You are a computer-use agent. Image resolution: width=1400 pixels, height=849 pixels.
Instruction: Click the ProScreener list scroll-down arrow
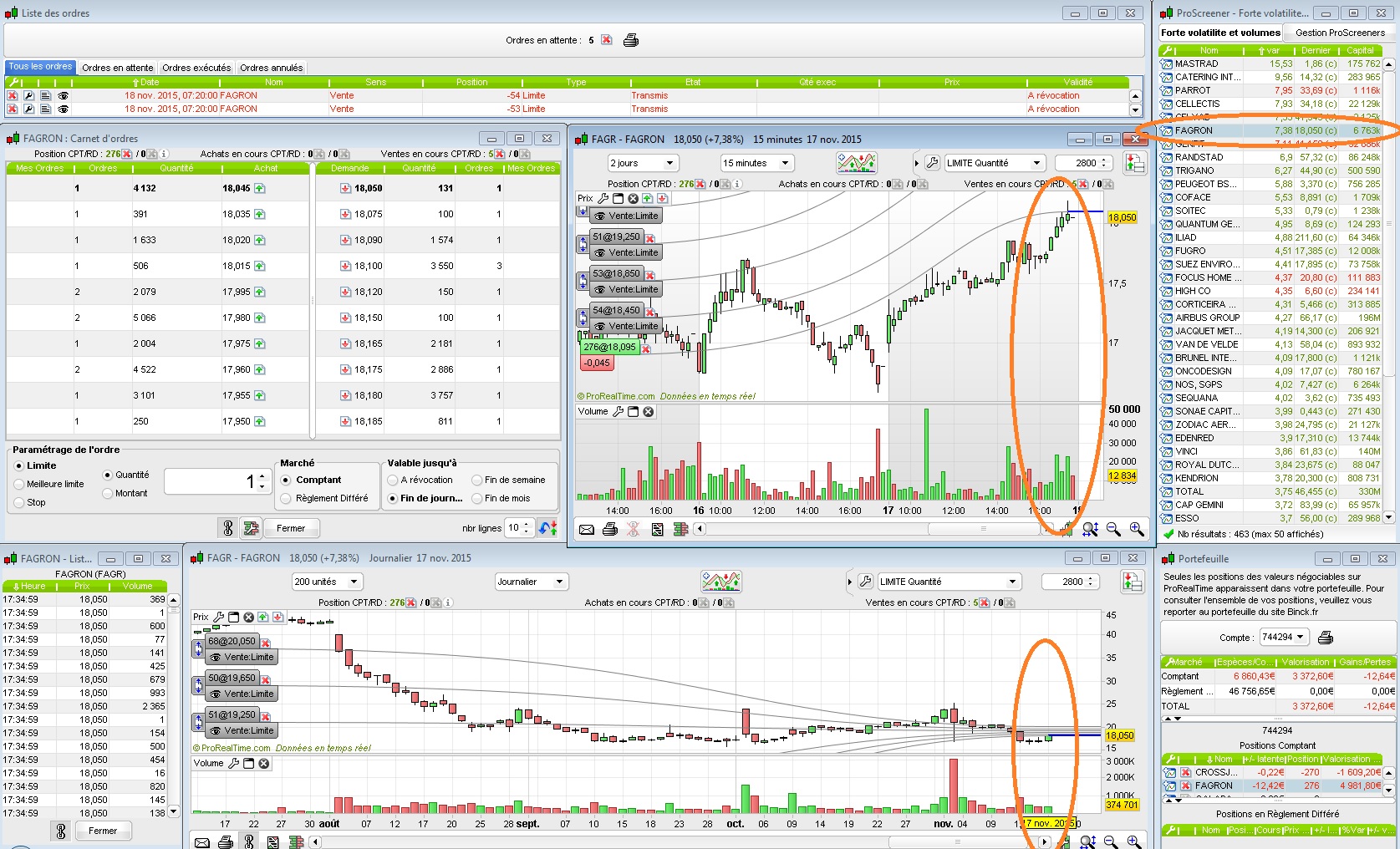pyautogui.click(x=1389, y=517)
